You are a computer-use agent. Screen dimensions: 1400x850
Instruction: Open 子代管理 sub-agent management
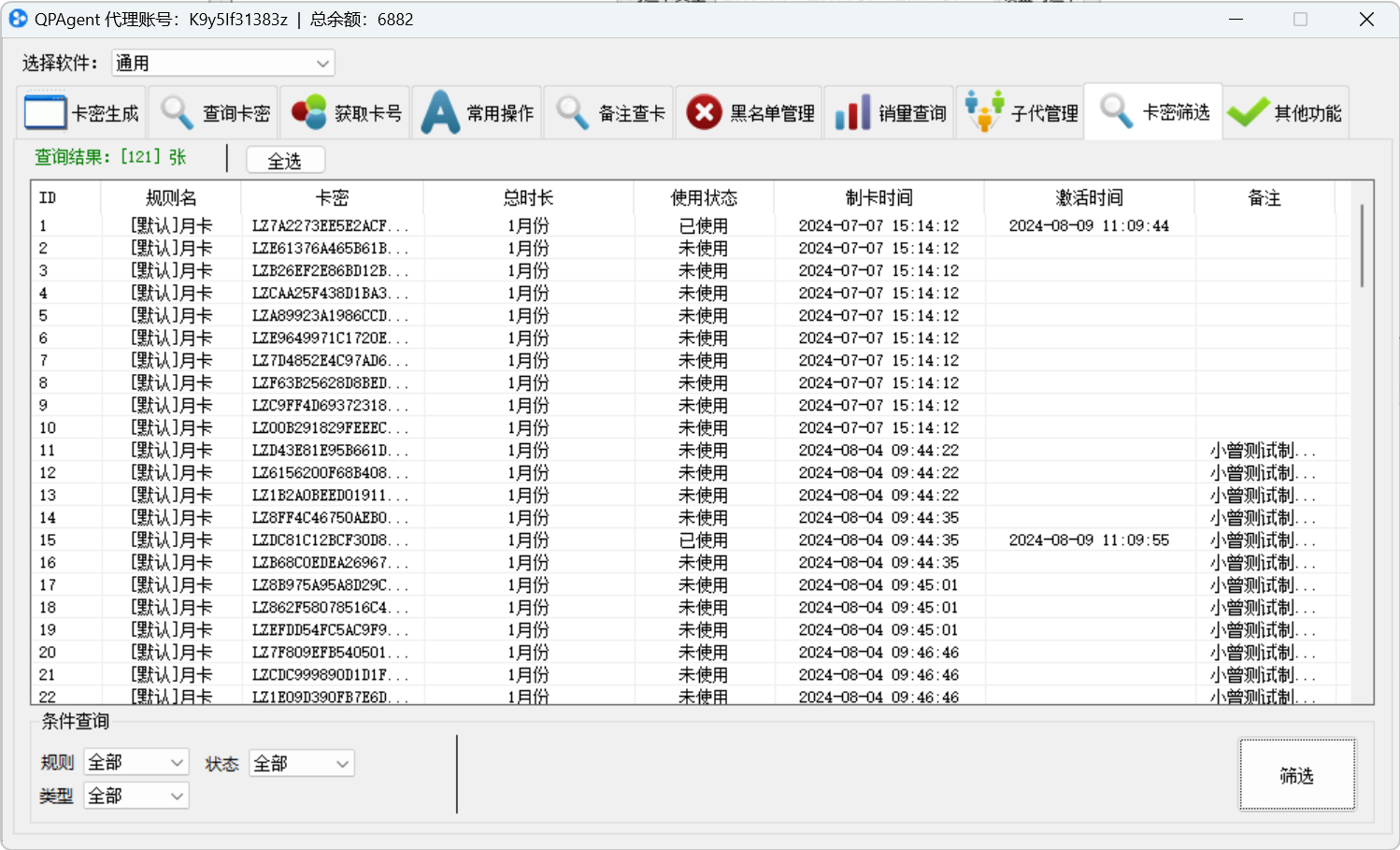[1020, 111]
